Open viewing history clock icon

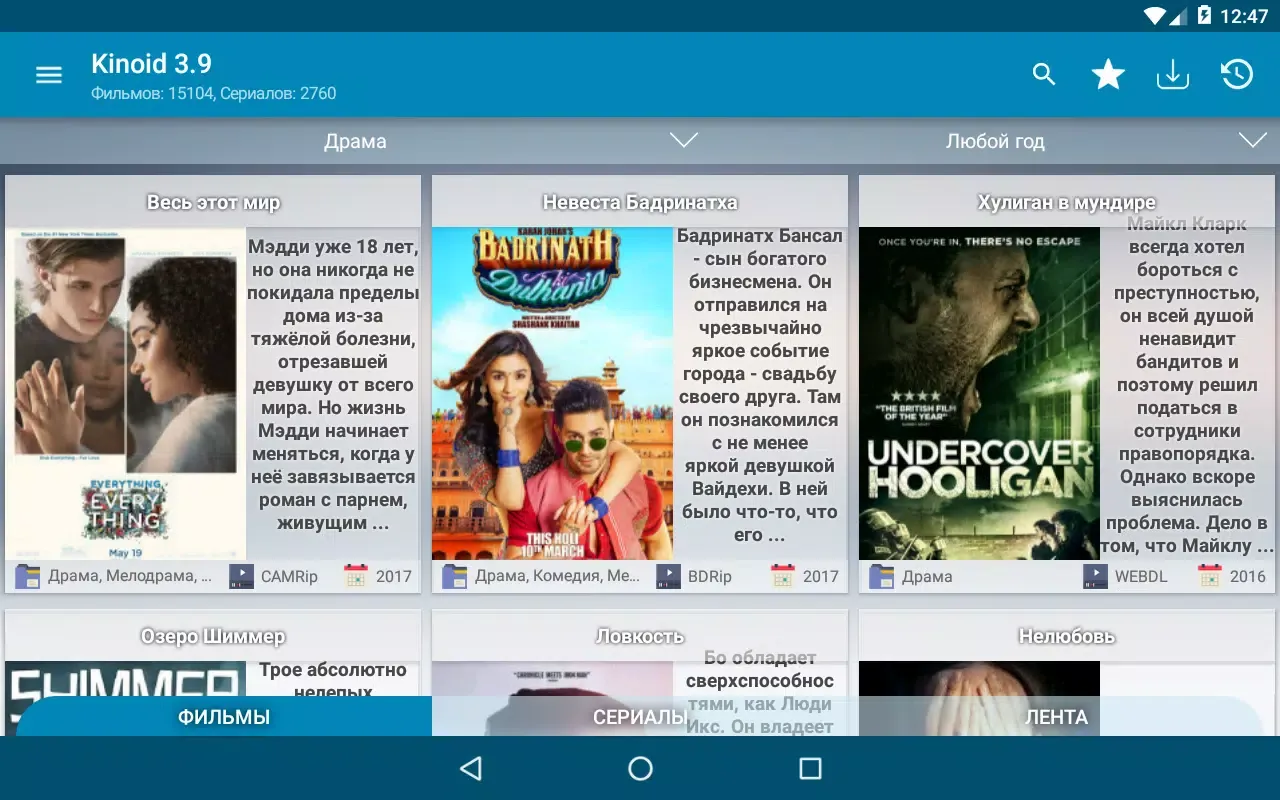coord(1237,75)
